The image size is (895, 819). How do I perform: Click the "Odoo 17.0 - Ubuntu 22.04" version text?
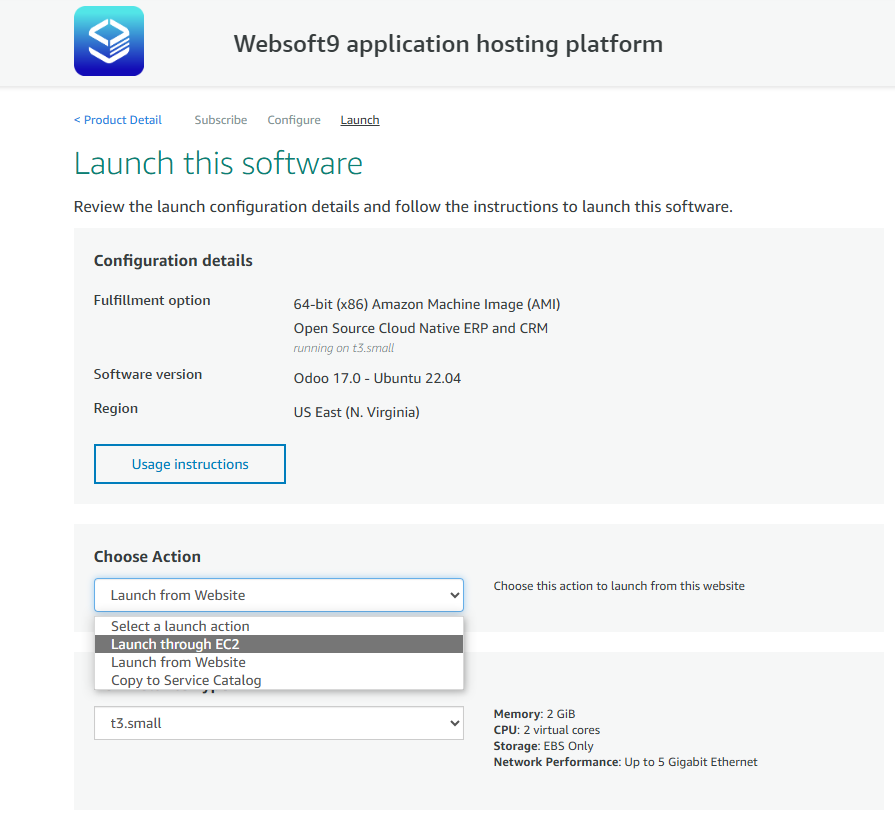pos(377,378)
